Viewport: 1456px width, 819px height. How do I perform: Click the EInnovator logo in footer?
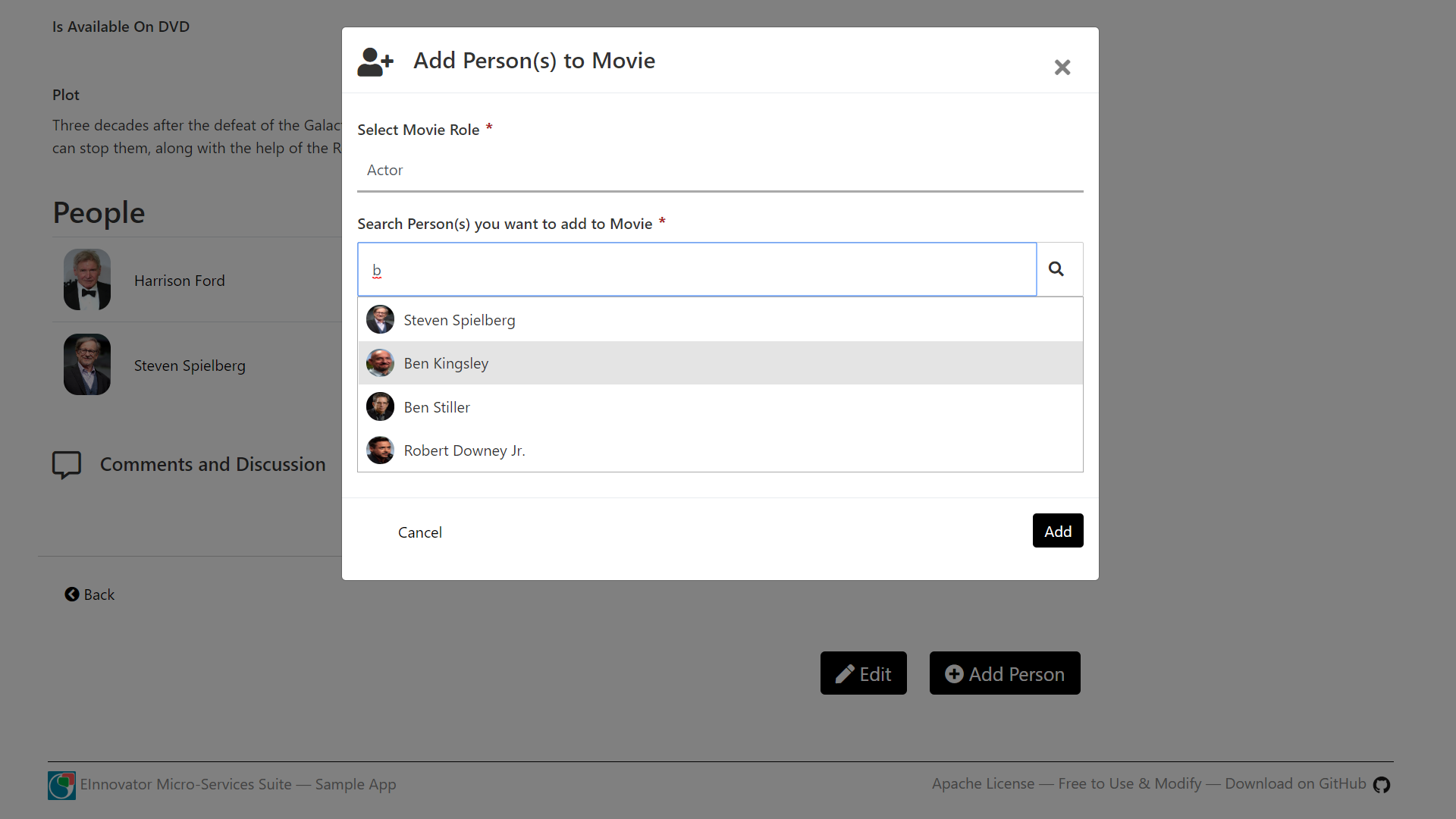61,786
